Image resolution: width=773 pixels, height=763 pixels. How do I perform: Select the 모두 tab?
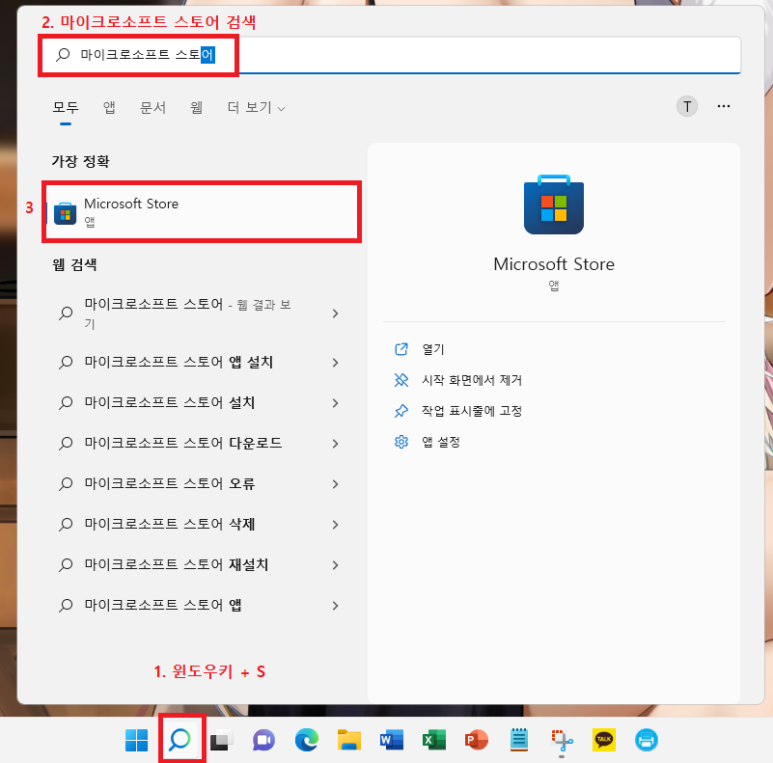pyautogui.click(x=66, y=107)
